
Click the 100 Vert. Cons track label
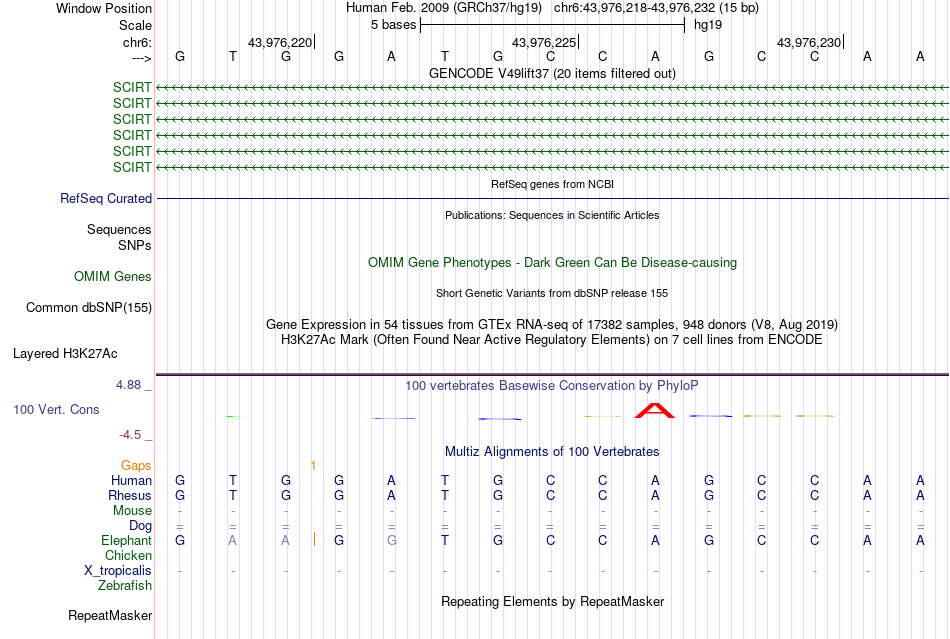[56, 409]
